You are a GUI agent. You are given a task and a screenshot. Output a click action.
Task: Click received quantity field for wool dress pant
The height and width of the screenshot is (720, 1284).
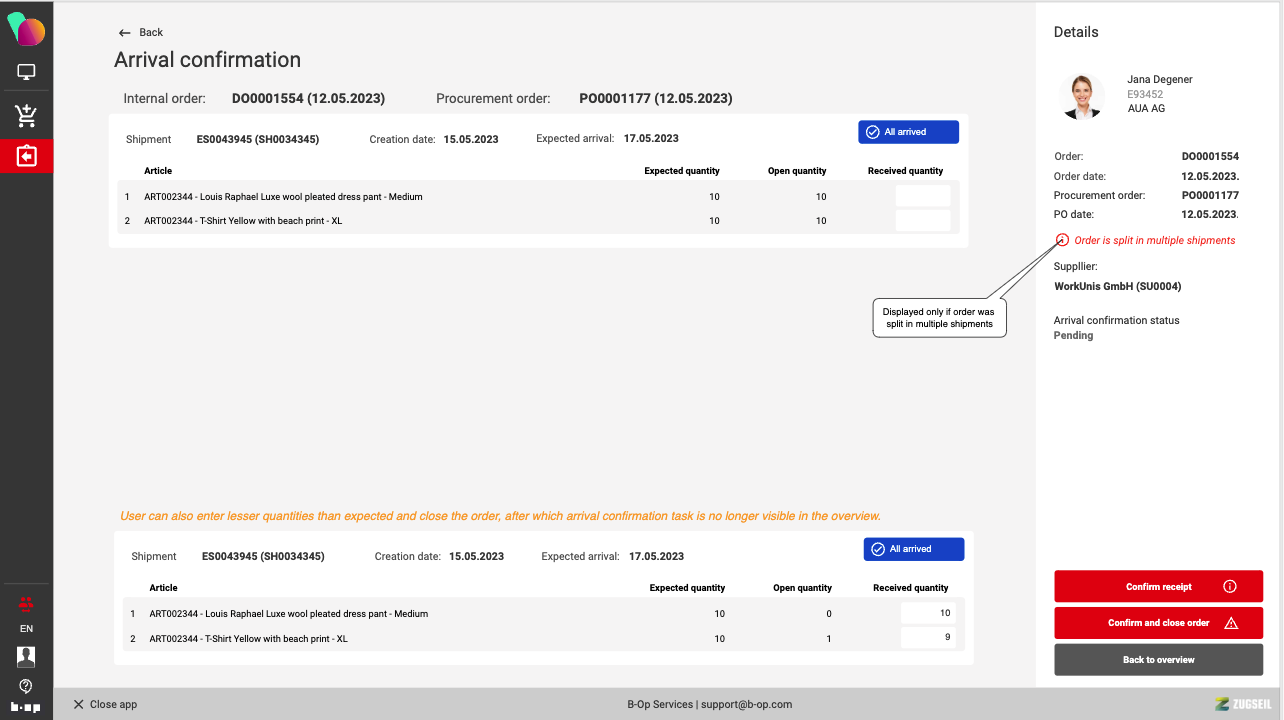coord(922,197)
